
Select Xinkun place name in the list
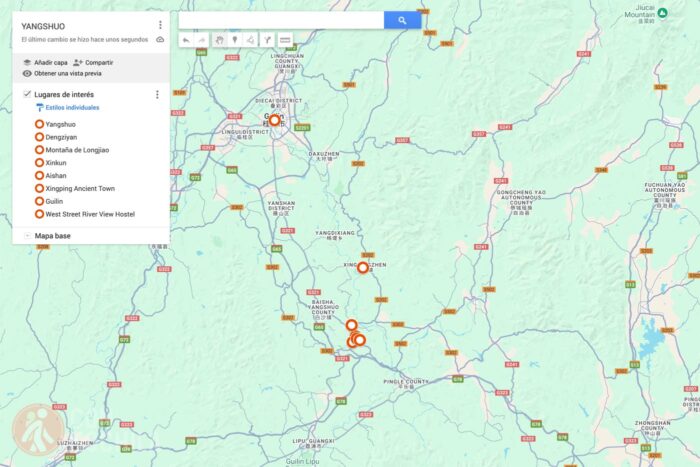56,163
